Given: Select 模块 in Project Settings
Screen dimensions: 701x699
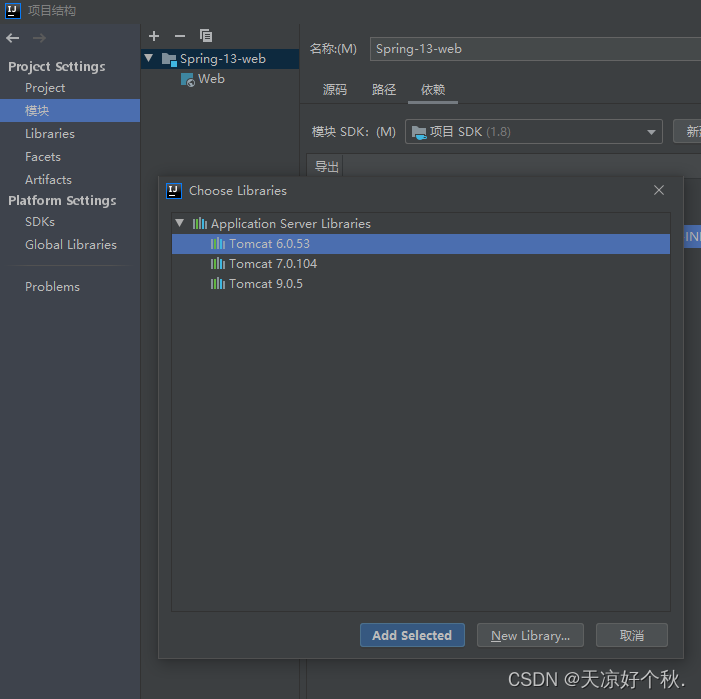Looking at the screenshot, I should tap(70, 110).
